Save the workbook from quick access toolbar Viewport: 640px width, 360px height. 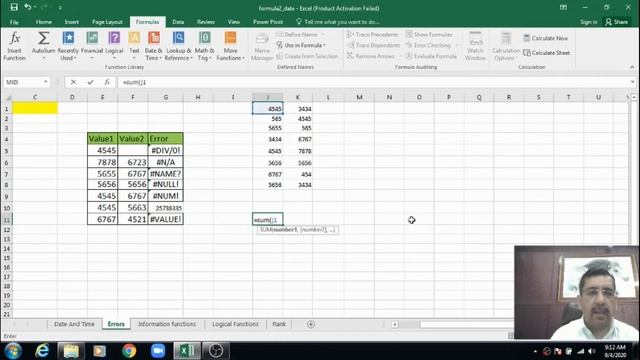point(14,7)
